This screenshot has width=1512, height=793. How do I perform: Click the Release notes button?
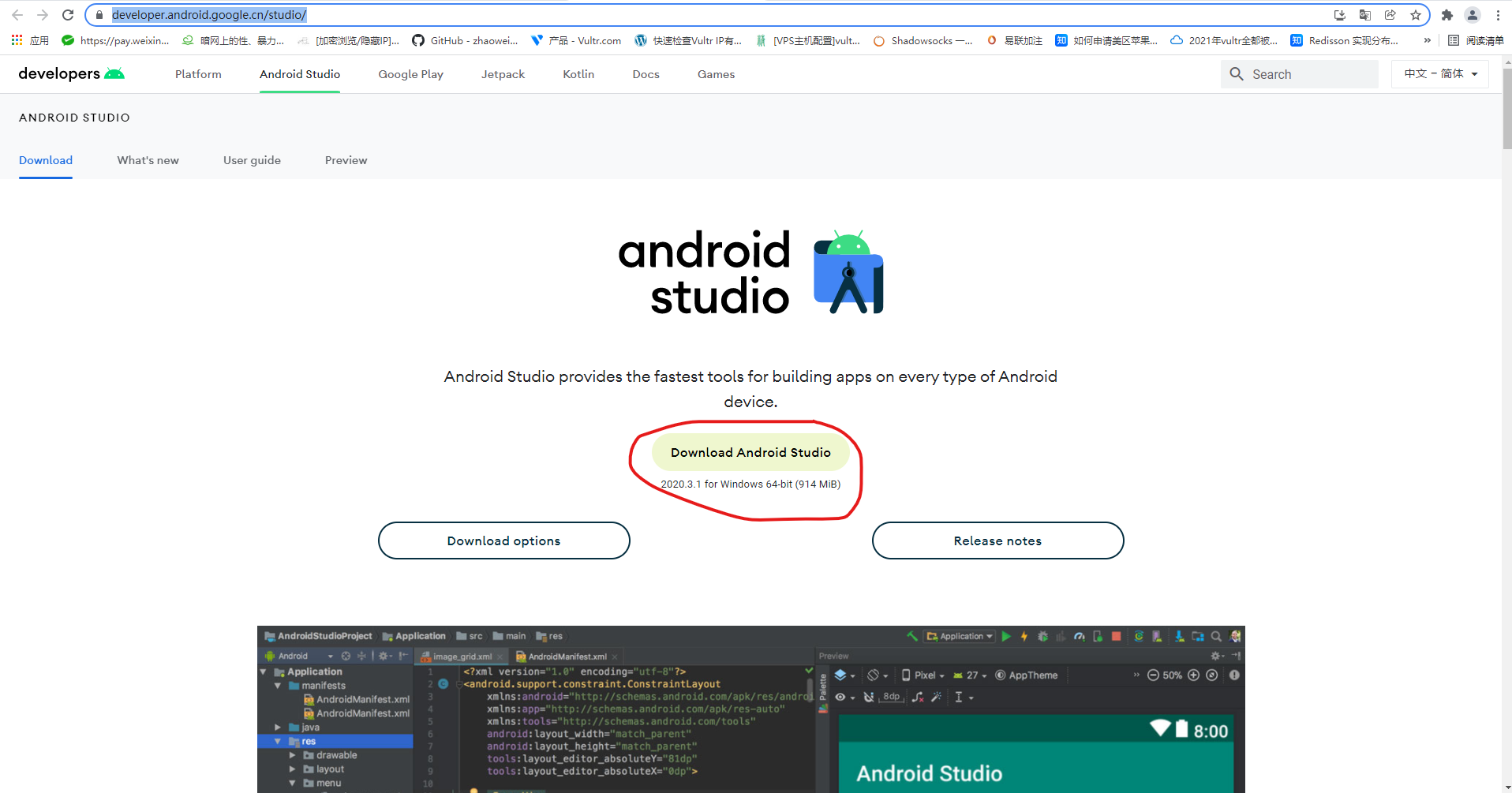pyautogui.click(x=997, y=541)
